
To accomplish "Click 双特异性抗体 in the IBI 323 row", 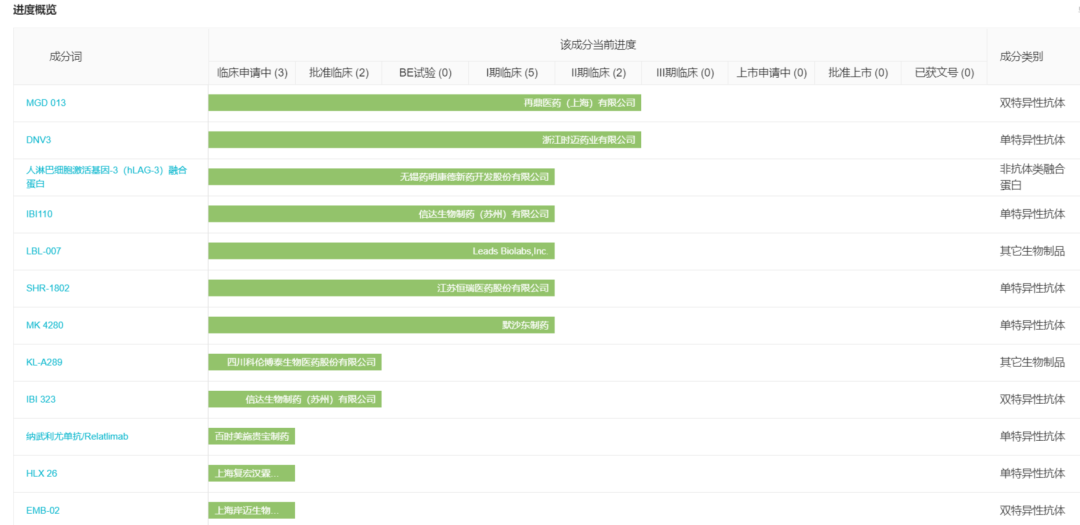I will click(1032, 400).
